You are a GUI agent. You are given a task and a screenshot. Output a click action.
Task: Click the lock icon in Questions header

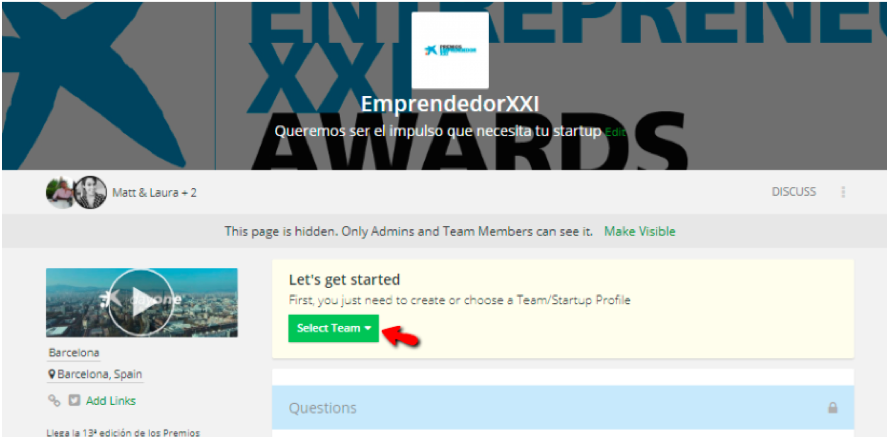[x=833, y=408]
